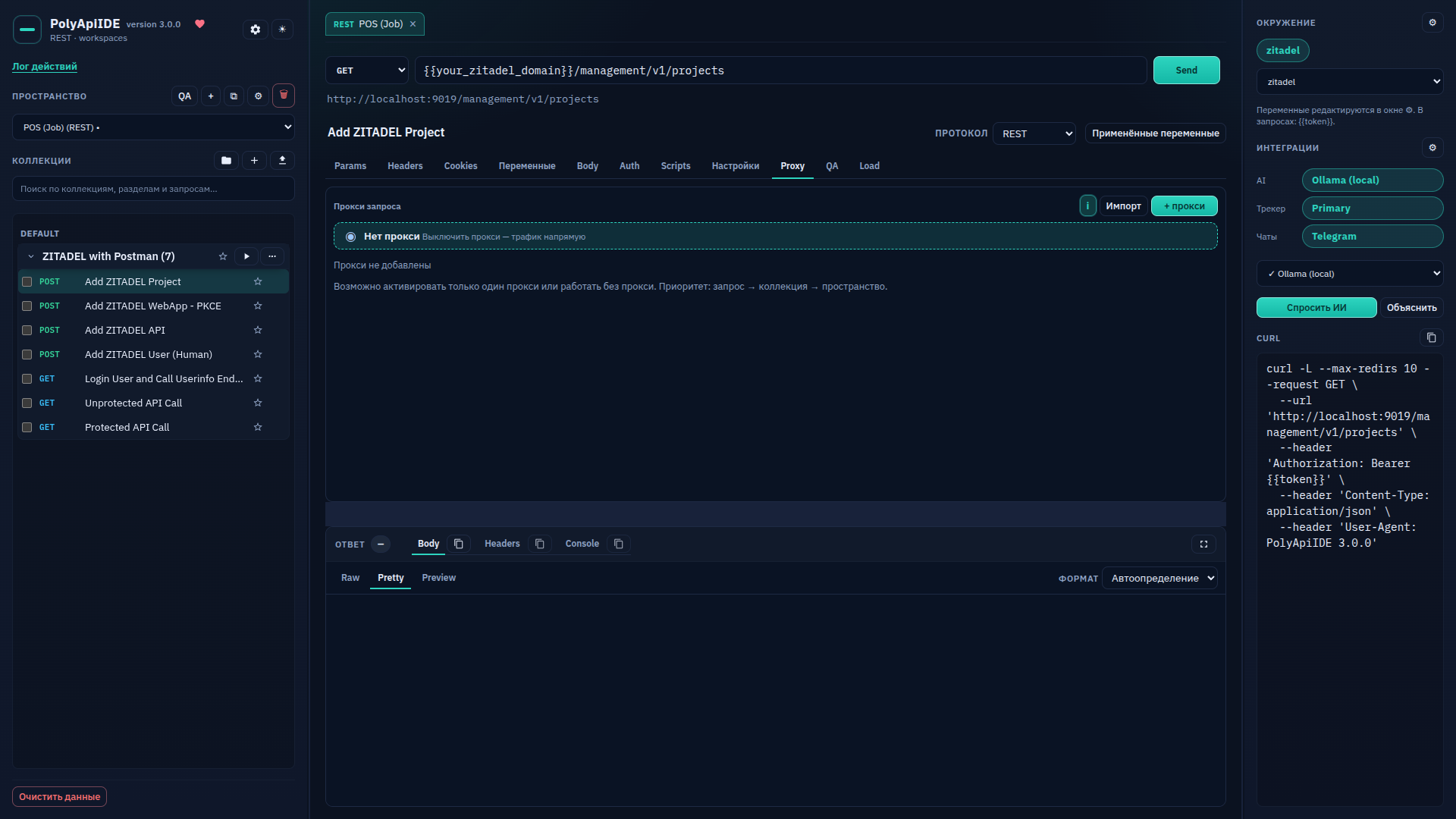Open integrations settings gear icon
This screenshot has width=1456, height=819.
pos(1432,148)
